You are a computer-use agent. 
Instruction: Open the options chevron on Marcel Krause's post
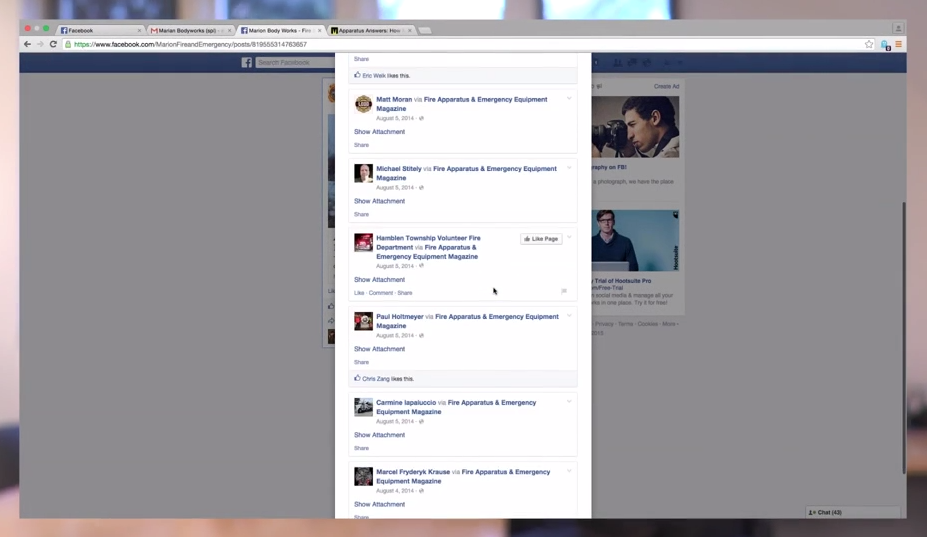point(569,471)
